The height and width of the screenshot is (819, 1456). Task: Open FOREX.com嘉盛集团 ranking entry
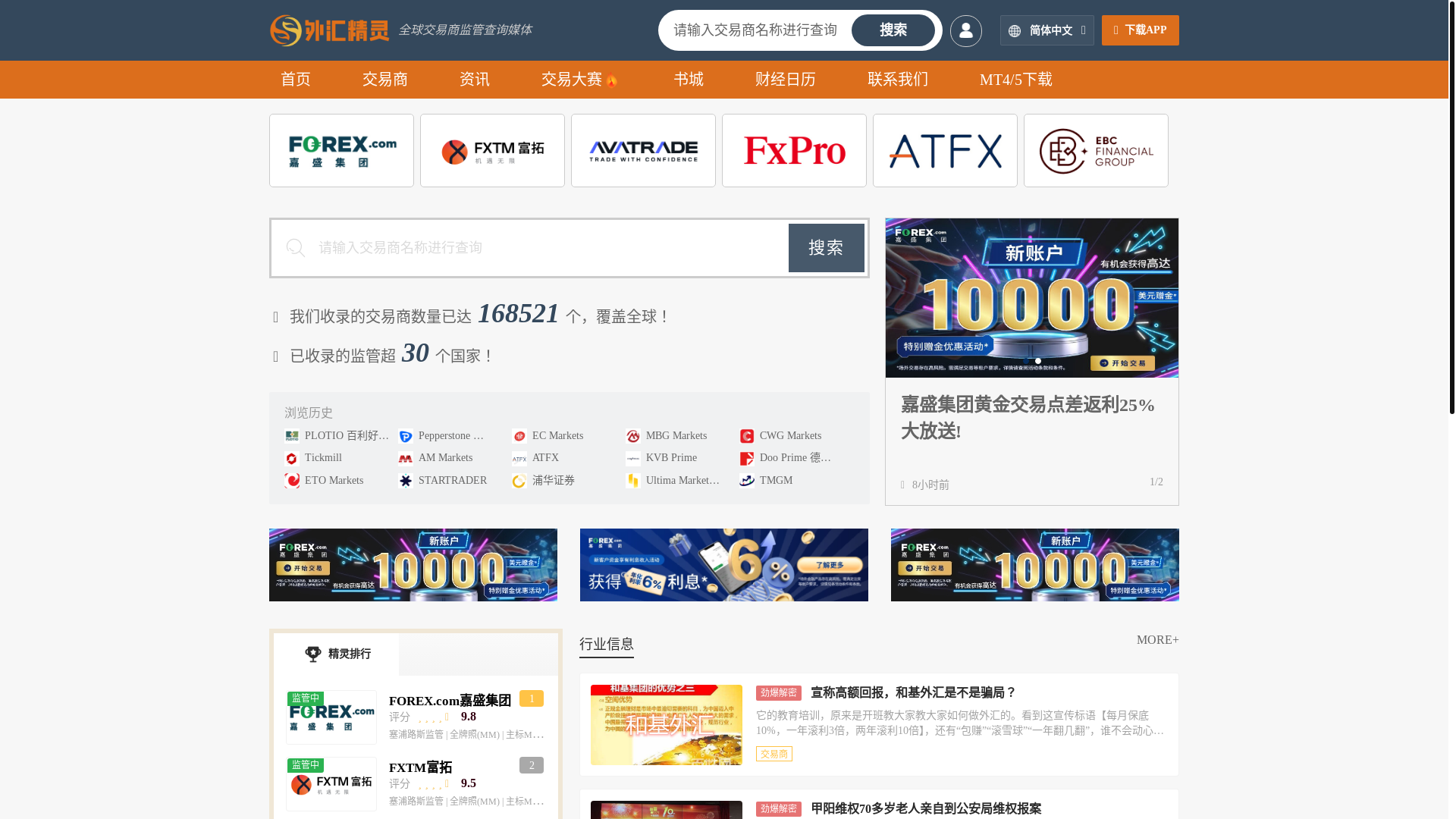(450, 701)
